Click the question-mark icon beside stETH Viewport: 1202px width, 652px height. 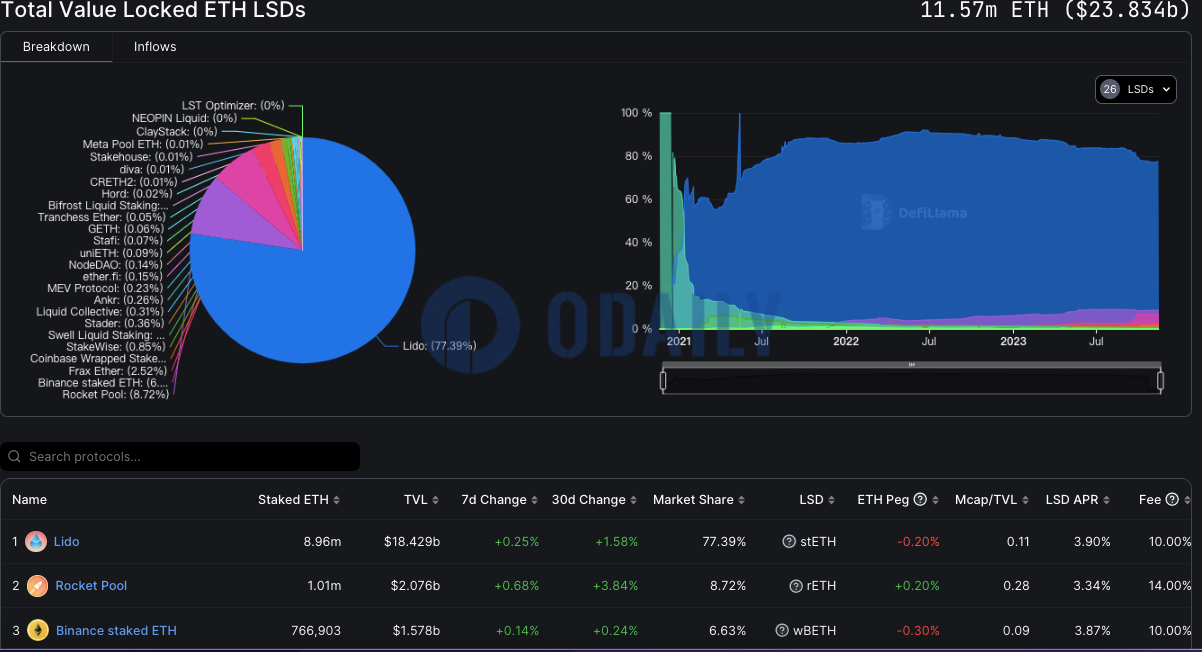789,542
